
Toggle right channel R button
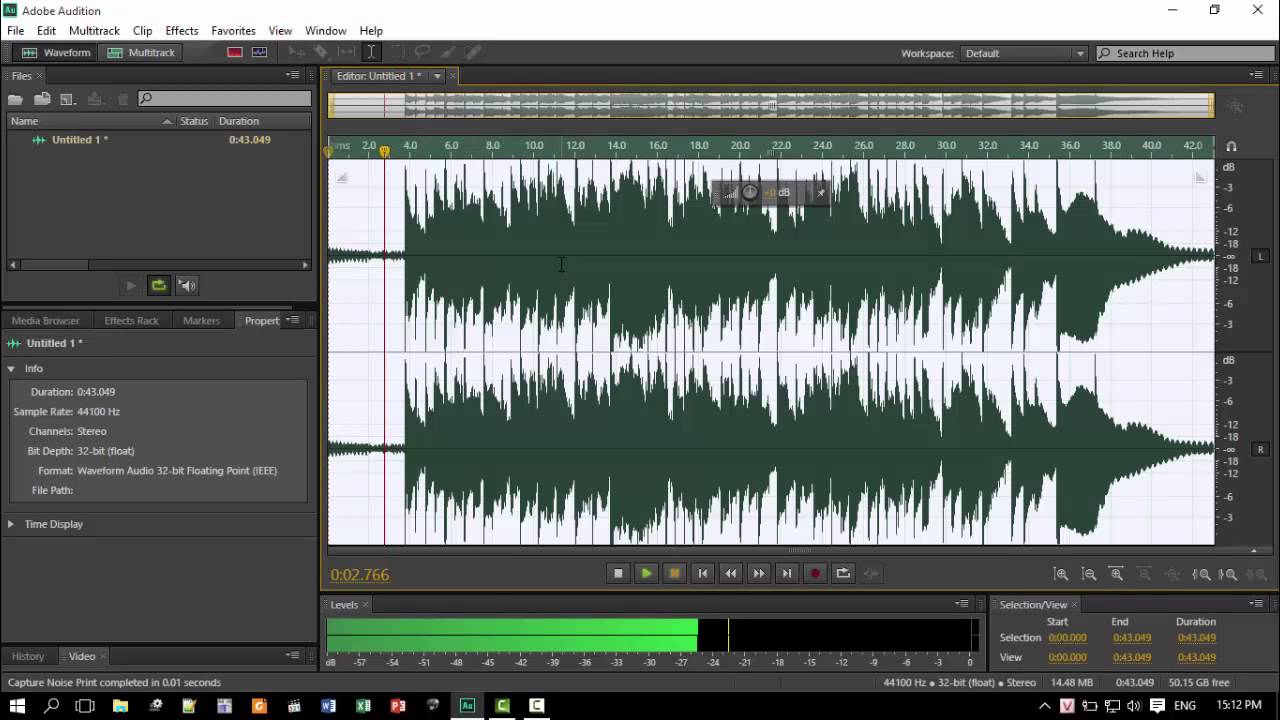[1260, 450]
